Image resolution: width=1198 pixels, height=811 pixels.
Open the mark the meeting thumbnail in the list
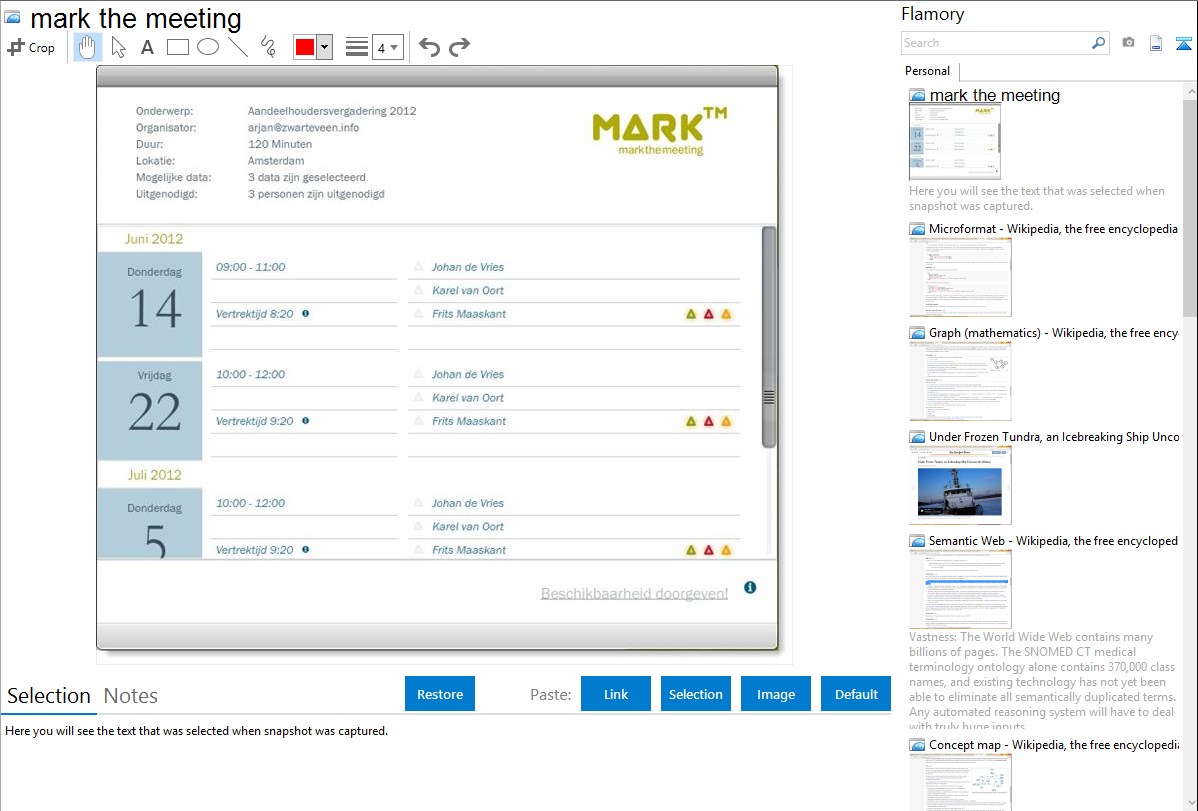[955, 141]
